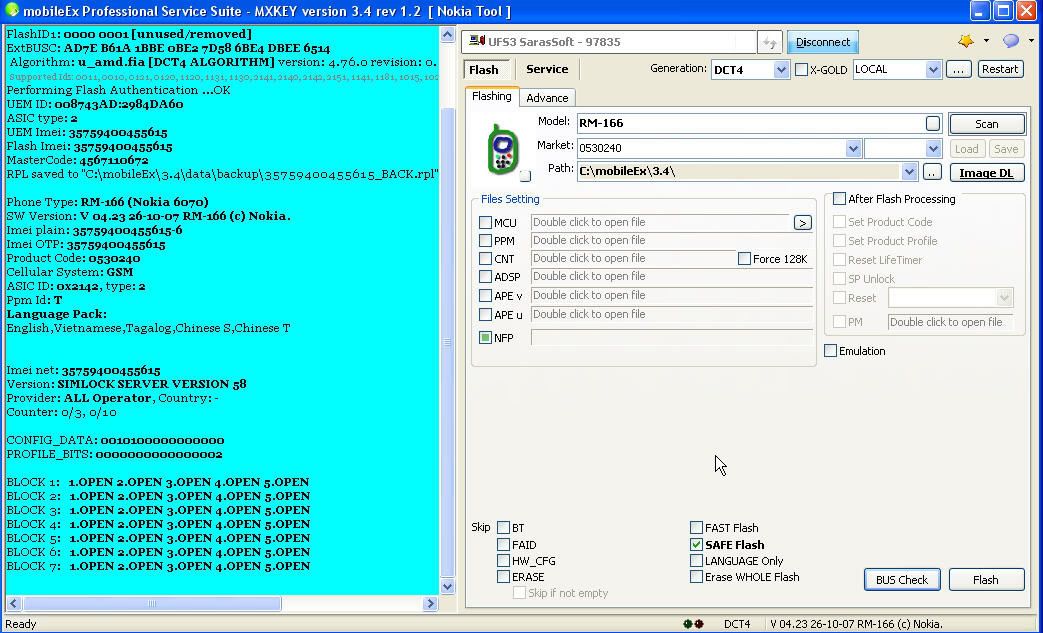Toggle the APE u checkbox
The width and height of the screenshot is (1043, 633).
point(486,315)
